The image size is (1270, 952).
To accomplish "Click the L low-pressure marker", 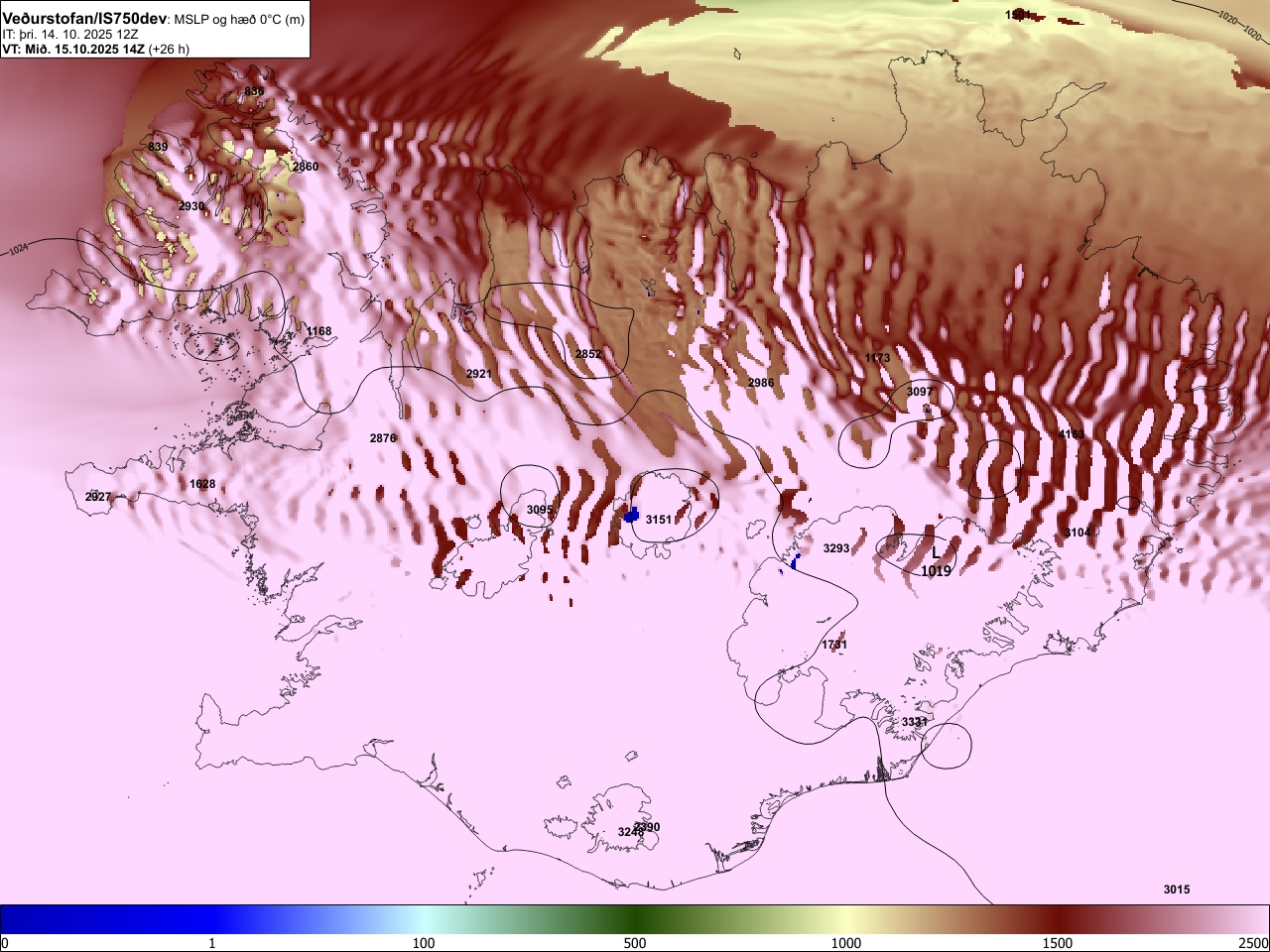I will click(x=935, y=552).
